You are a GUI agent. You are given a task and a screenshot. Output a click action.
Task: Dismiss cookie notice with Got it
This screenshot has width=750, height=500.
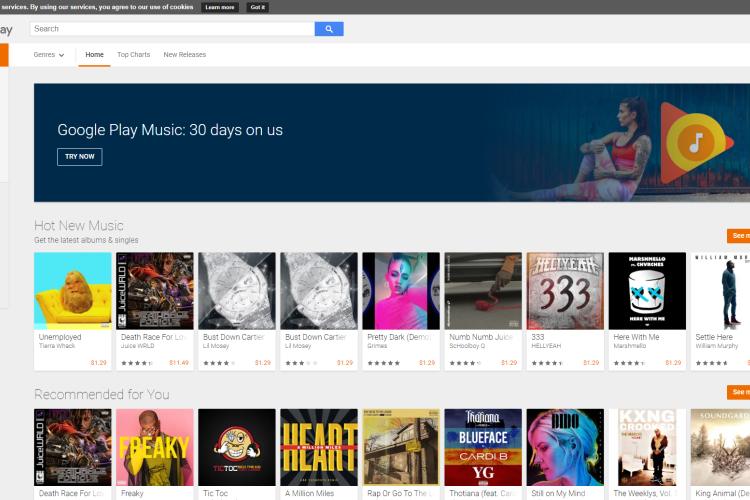pos(257,7)
